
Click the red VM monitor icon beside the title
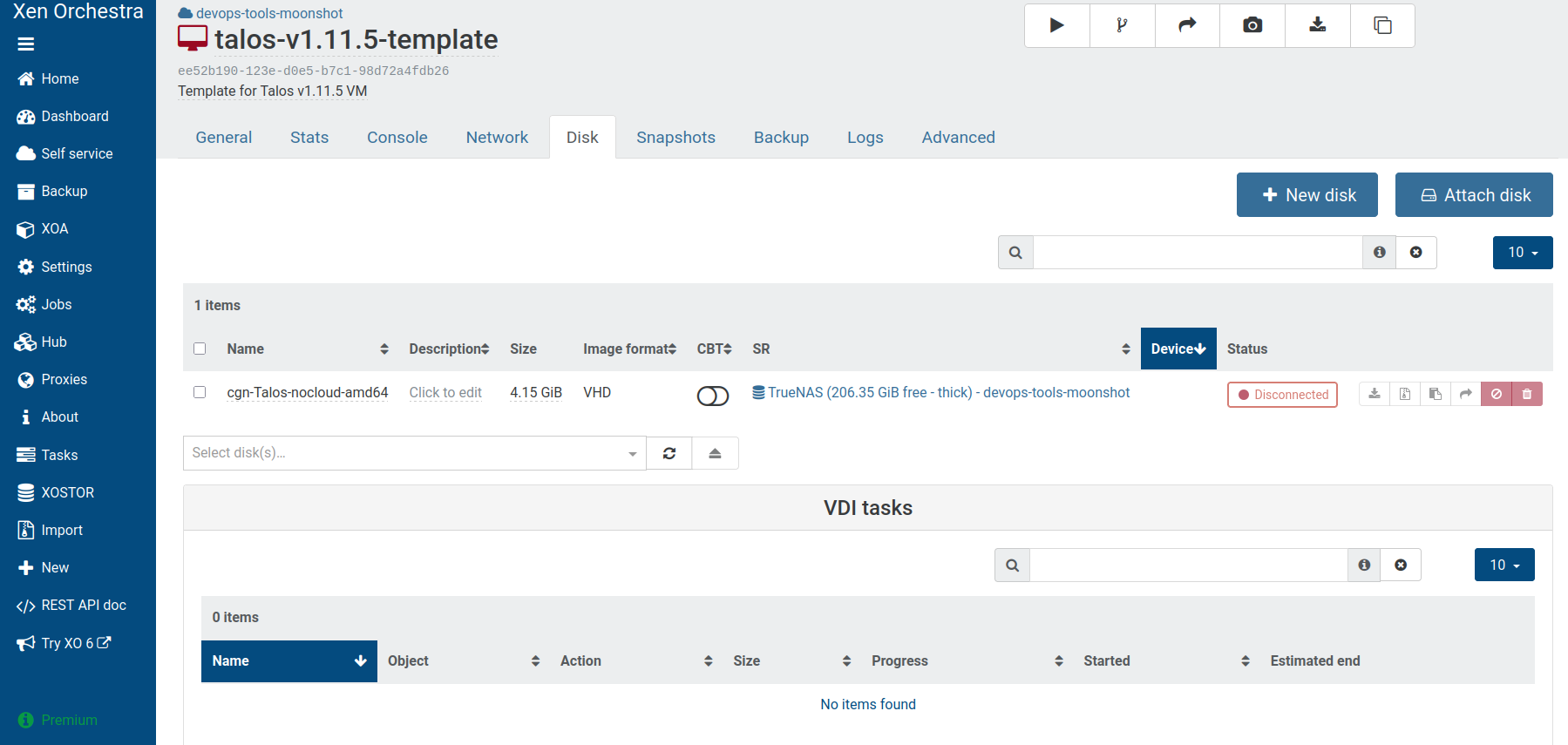pos(193,38)
